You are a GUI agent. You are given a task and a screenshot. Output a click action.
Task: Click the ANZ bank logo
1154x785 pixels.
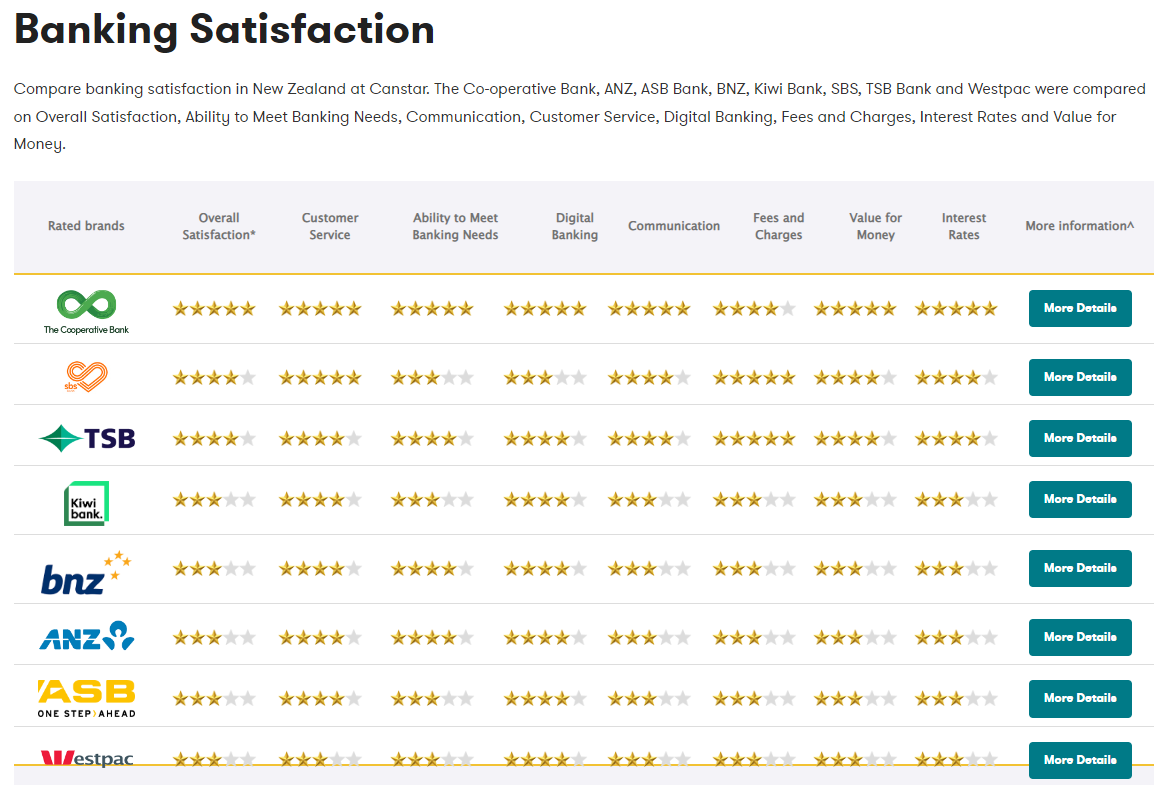point(86,636)
